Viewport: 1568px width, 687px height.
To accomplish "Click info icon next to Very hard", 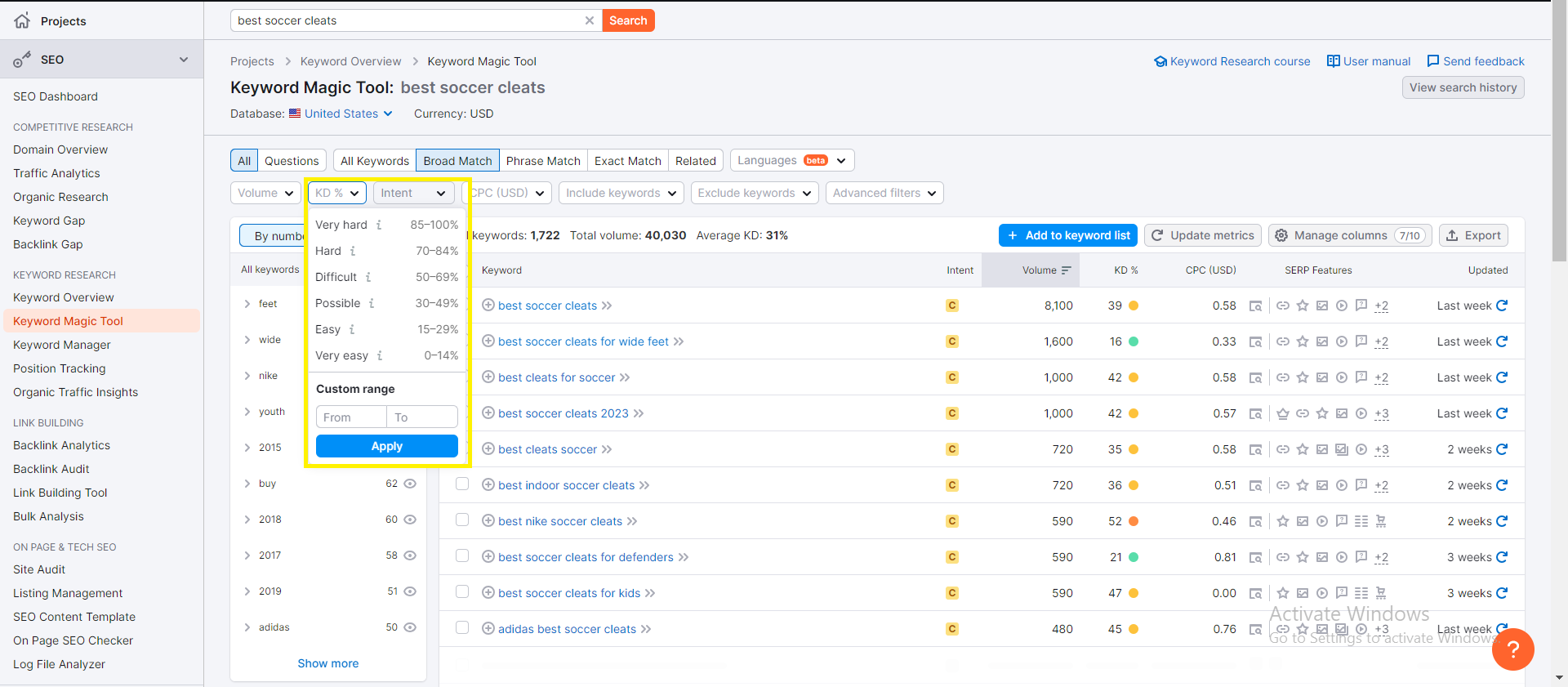I will pos(379,225).
